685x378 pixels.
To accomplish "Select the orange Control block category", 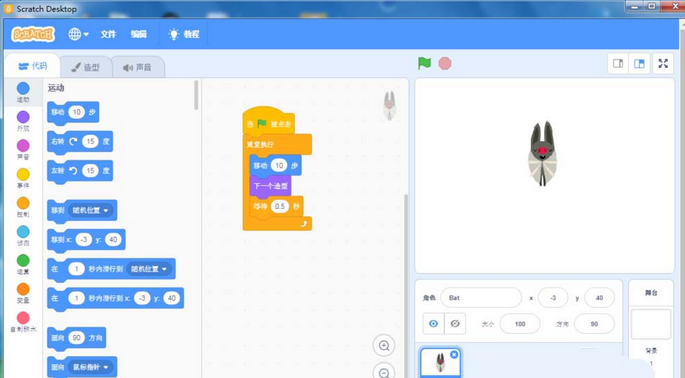I will (x=23, y=207).
